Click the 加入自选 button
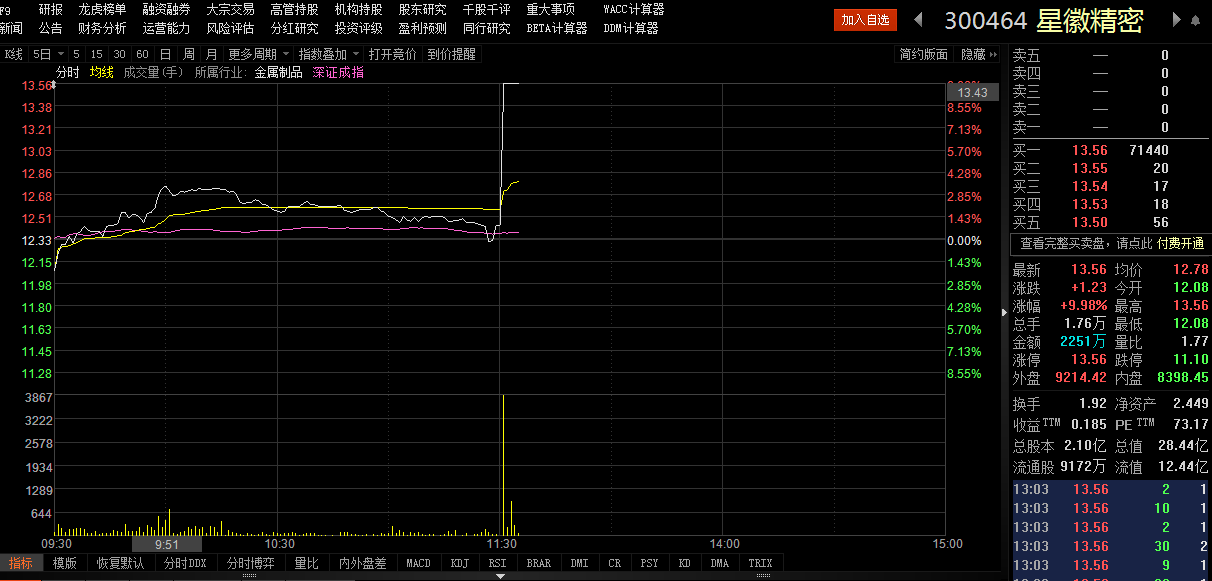The width and height of the screenshot is (1212, 581). coord(865,20)
